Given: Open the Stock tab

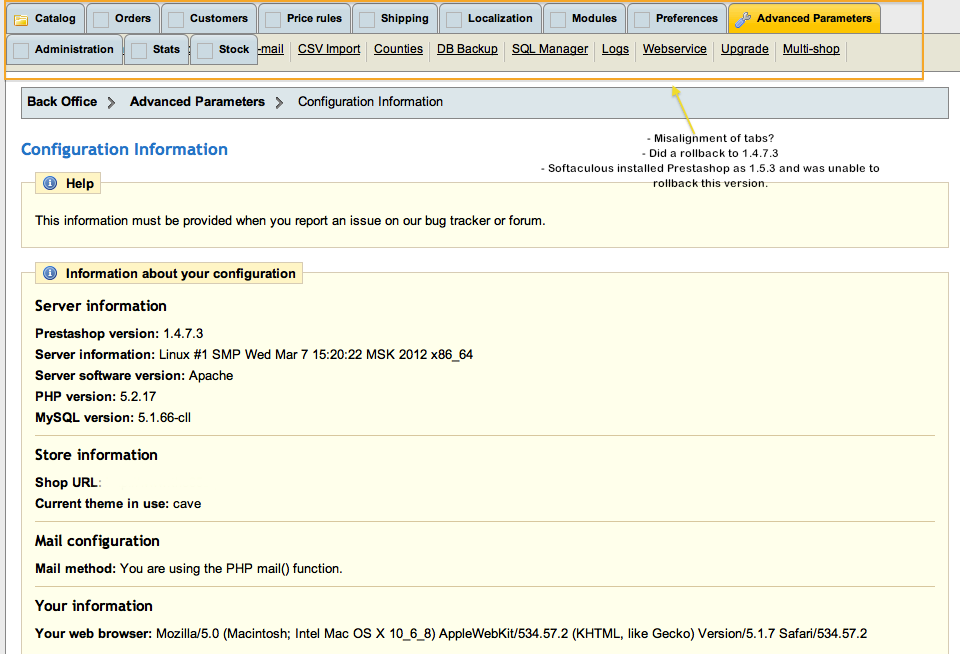Looking at the screenshot, I should [223, 50].
